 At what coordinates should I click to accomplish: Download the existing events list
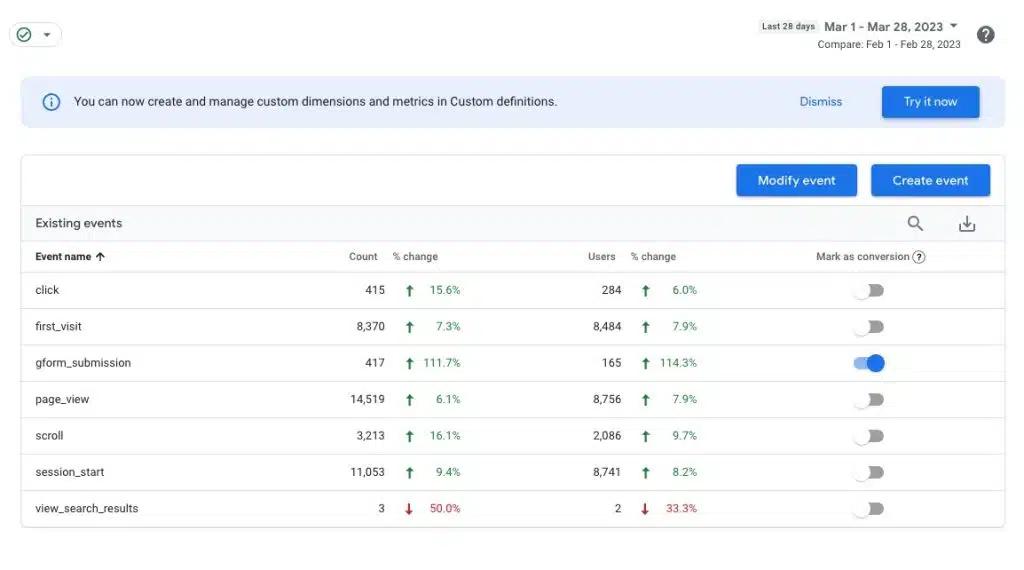pos(966,224)
